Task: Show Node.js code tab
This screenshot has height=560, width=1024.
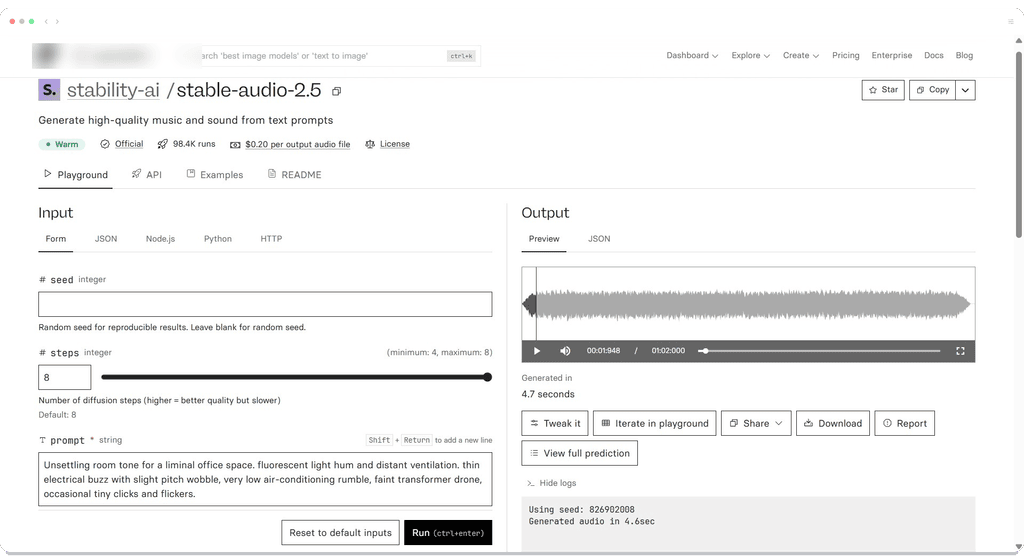Action: [160, 239]
